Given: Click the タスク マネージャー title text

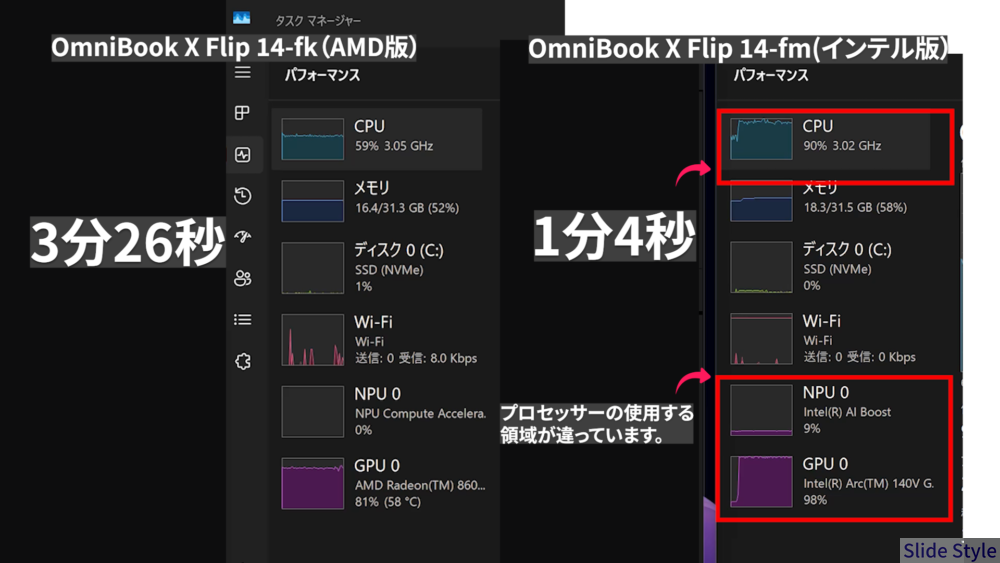Looking at the screenshot, I should (318, 21).
